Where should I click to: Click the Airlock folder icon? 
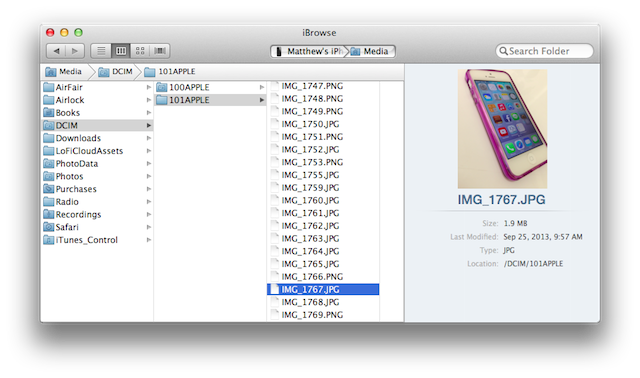49,100
